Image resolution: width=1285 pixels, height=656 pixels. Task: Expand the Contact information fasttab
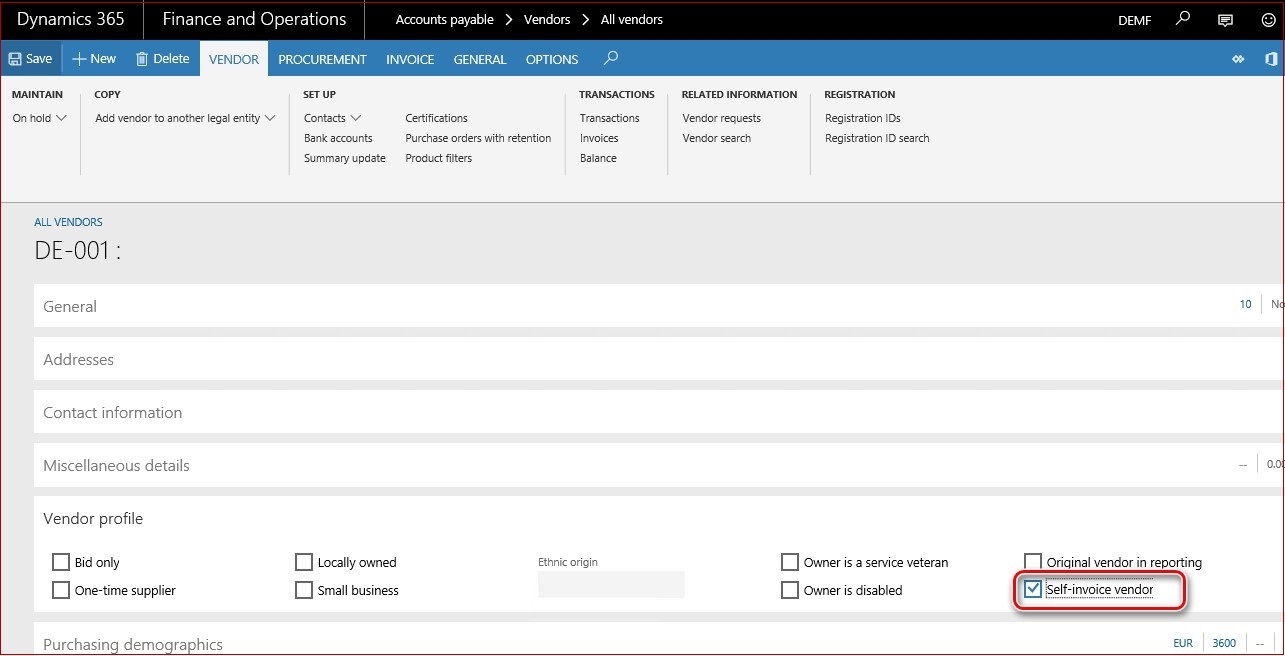coord(659,412)
